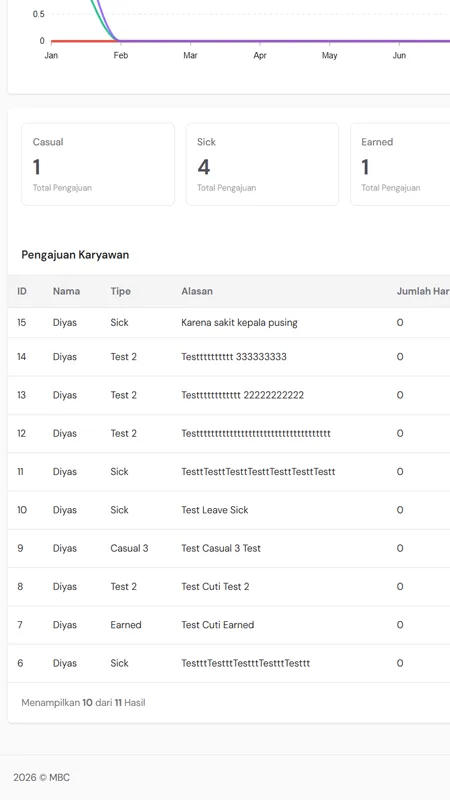Viewport: 450px width, 800px height.
Task: Click the Jan label on chart axis
Action: pos(51,55)
